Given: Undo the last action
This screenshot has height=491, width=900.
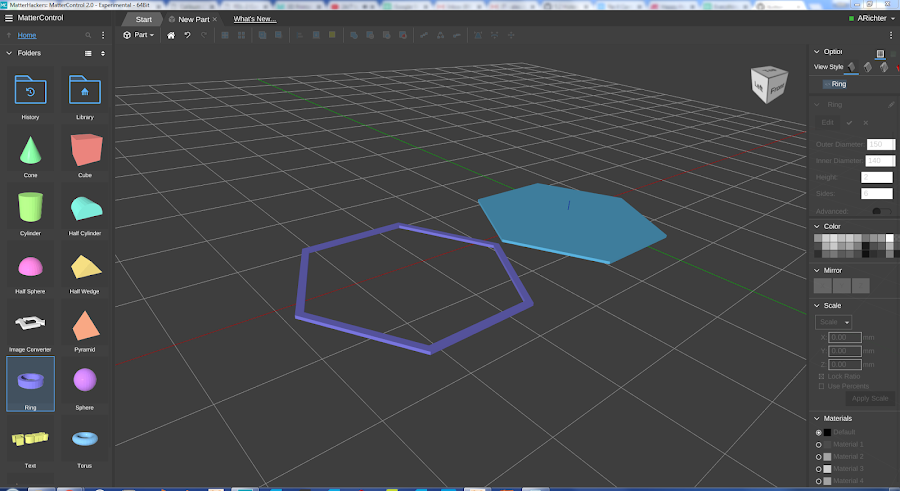Looking at the screenshot, I should 187,35.
